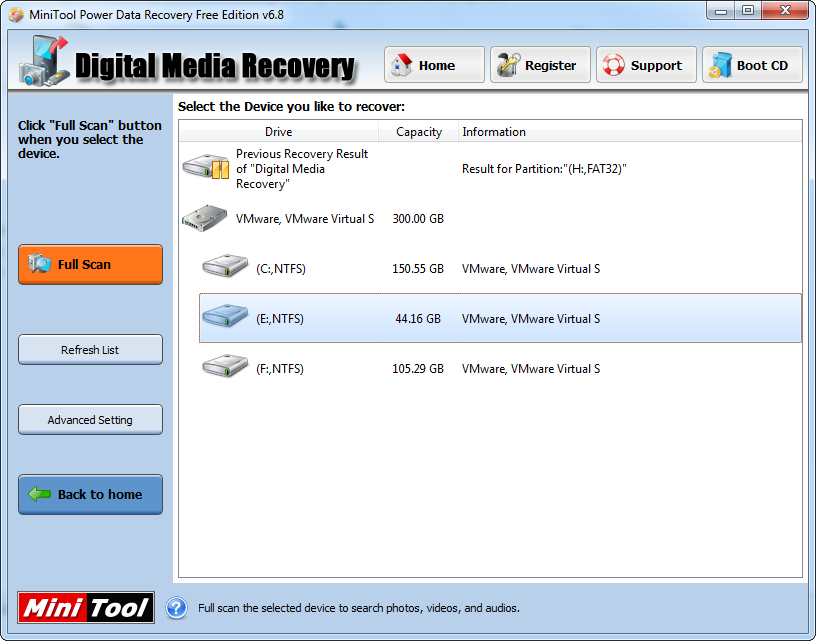Maximize the MiniTool window
The height and width of the screenshot is (641, 816).
pos(748,10)
